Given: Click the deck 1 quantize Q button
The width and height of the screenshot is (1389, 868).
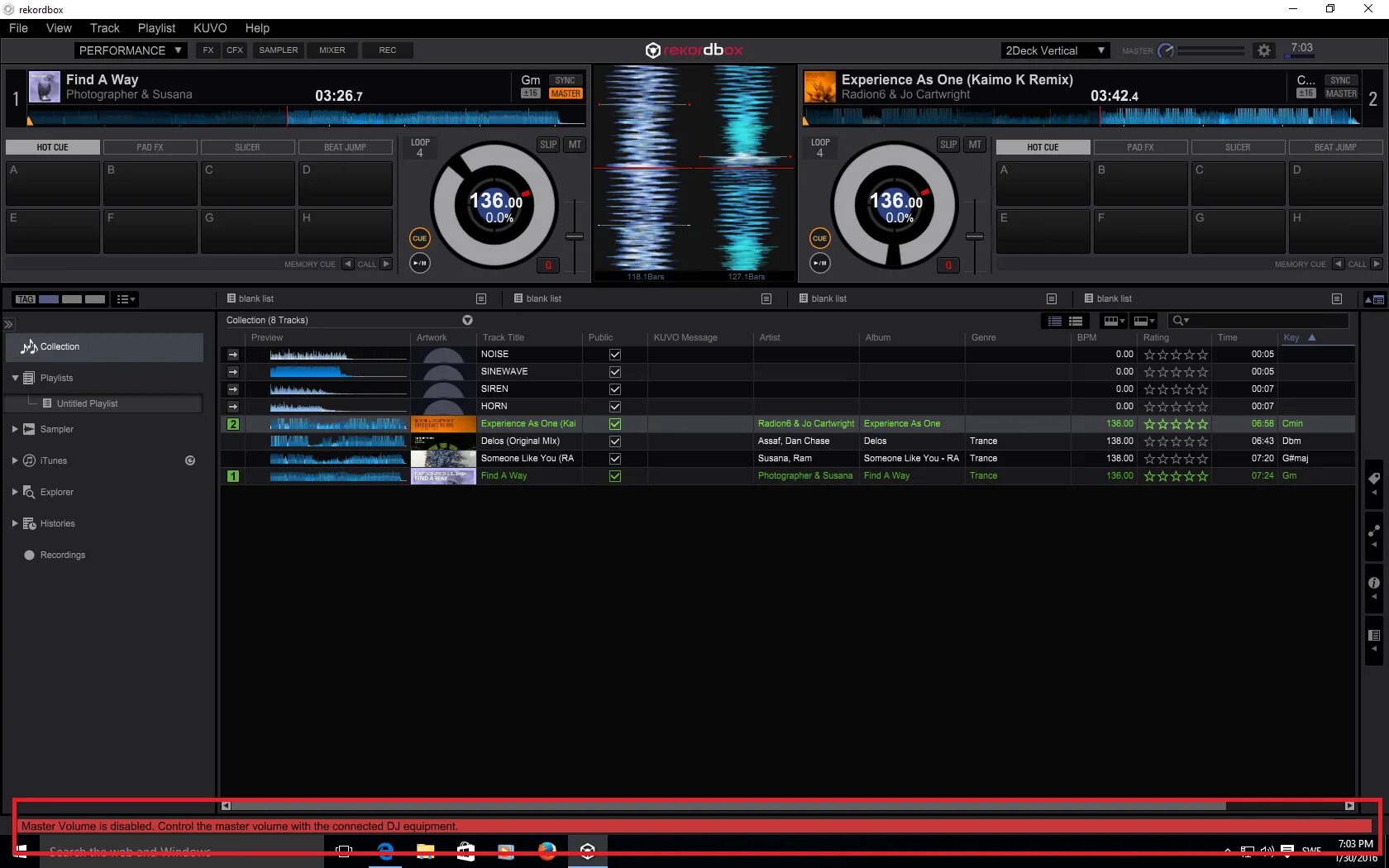Looking at the screenshot, I should pos(548,265).
